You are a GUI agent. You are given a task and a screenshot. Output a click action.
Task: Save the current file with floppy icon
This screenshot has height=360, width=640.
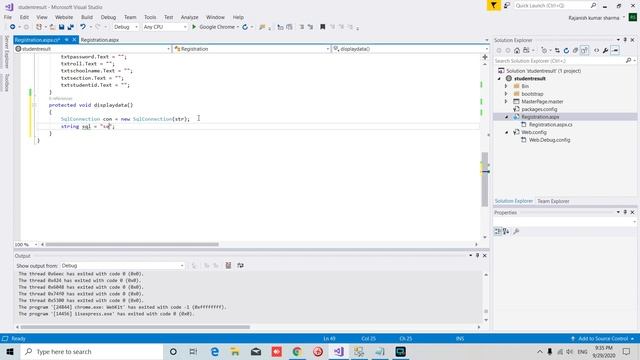pyautogui.click(x=61, y=27)
